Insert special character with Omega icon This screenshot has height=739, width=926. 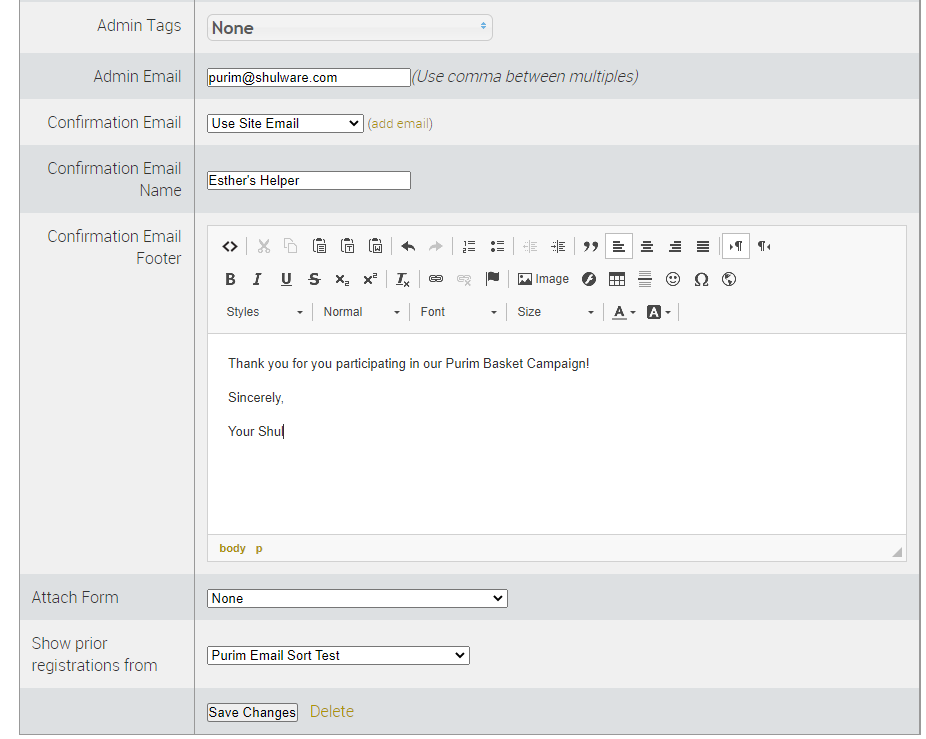[x=701, y=279]
